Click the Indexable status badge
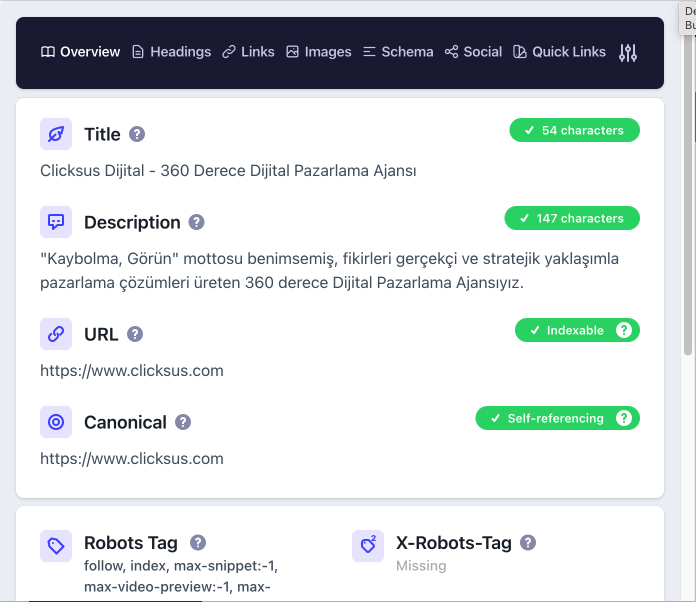This screenshot has height=602, width=696. 577,330
